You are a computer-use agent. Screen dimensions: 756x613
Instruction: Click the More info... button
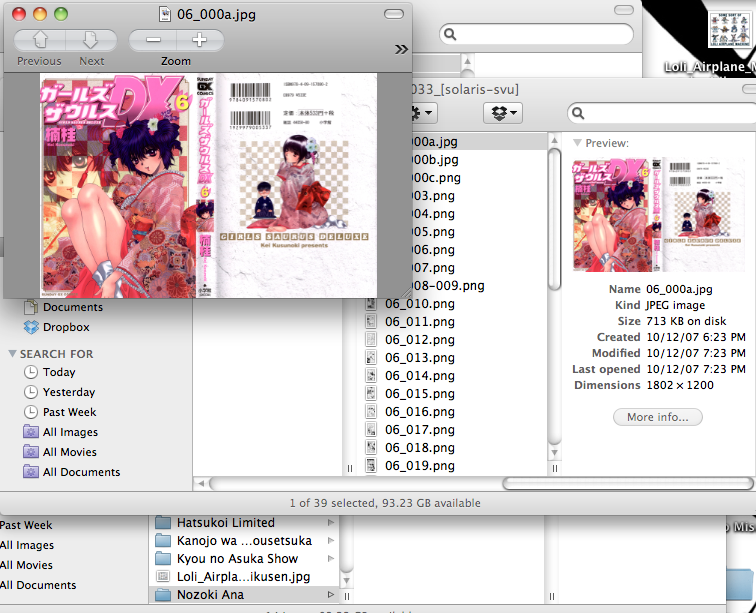pyautogui.click(x=658, y=417)
